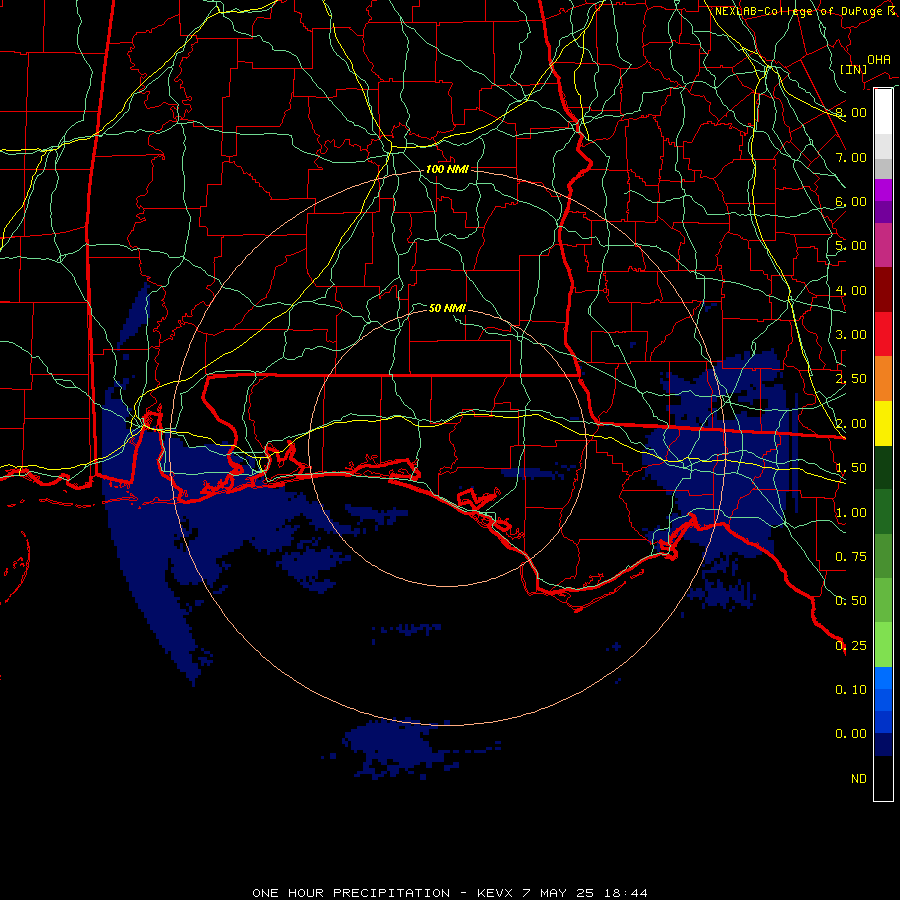Click the 0.10 legend value
The image size is (900, 900).
pyautogui.click(x=851, y=690)
